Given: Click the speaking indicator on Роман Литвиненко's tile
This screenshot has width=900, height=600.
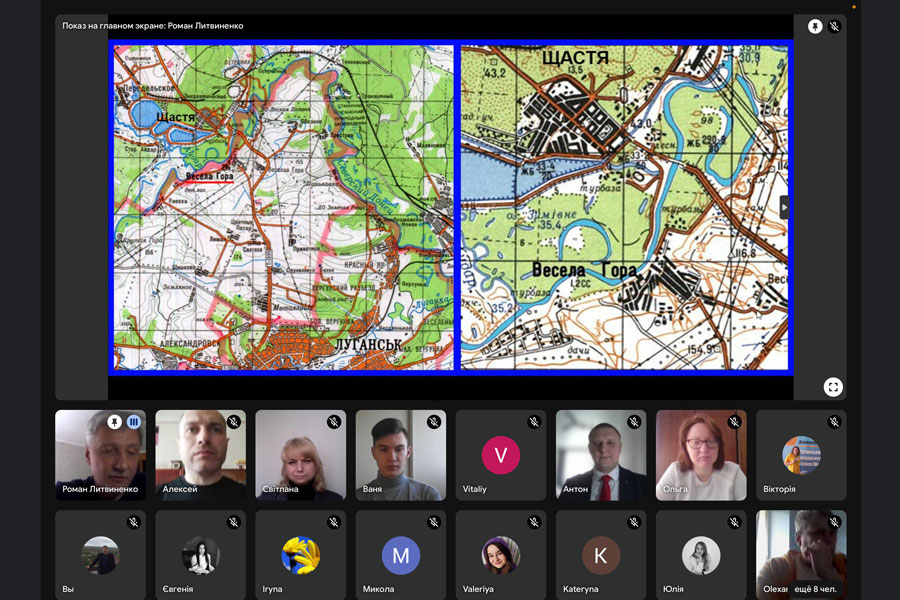Looking at the screenshot, I should click(134, 422).
